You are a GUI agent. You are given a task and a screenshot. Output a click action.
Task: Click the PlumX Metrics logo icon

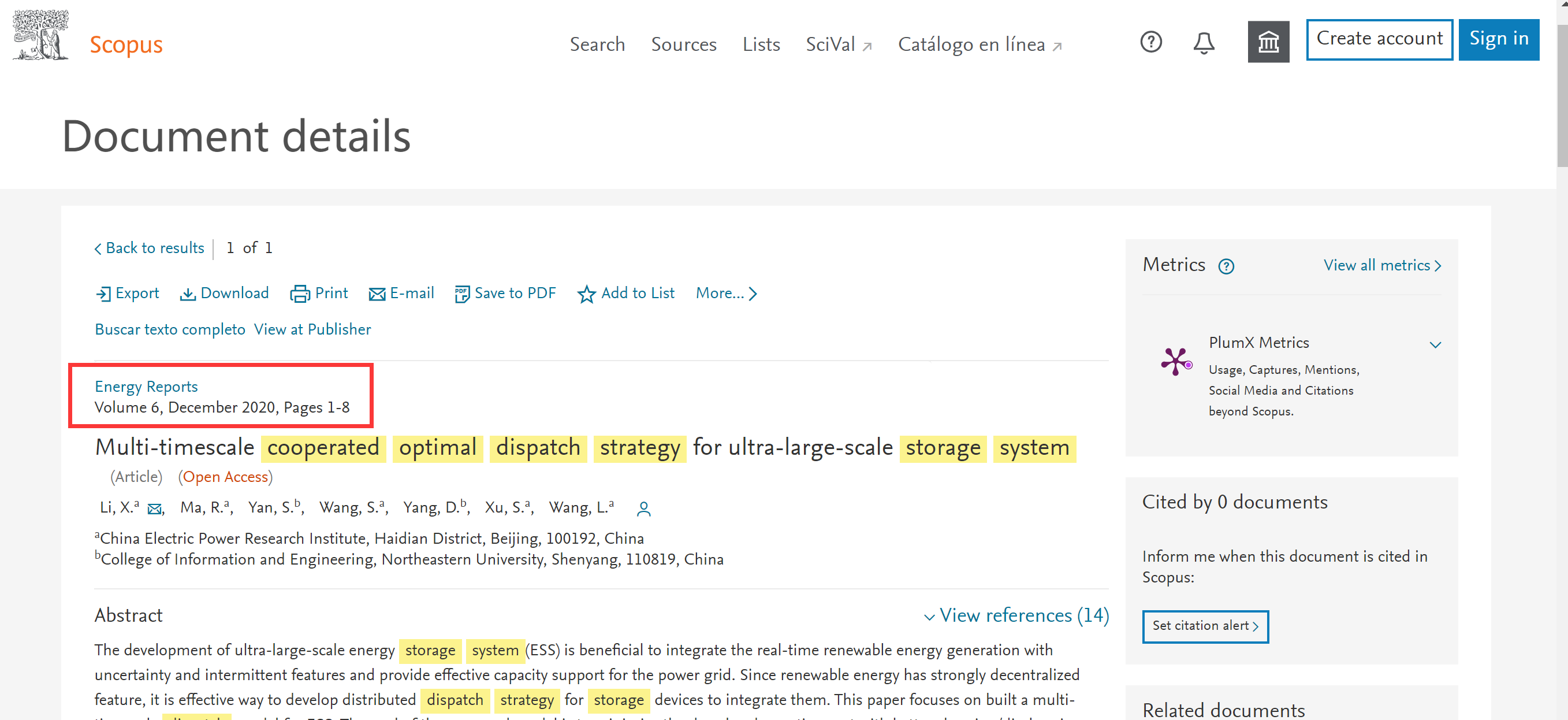click(1176, 361)
